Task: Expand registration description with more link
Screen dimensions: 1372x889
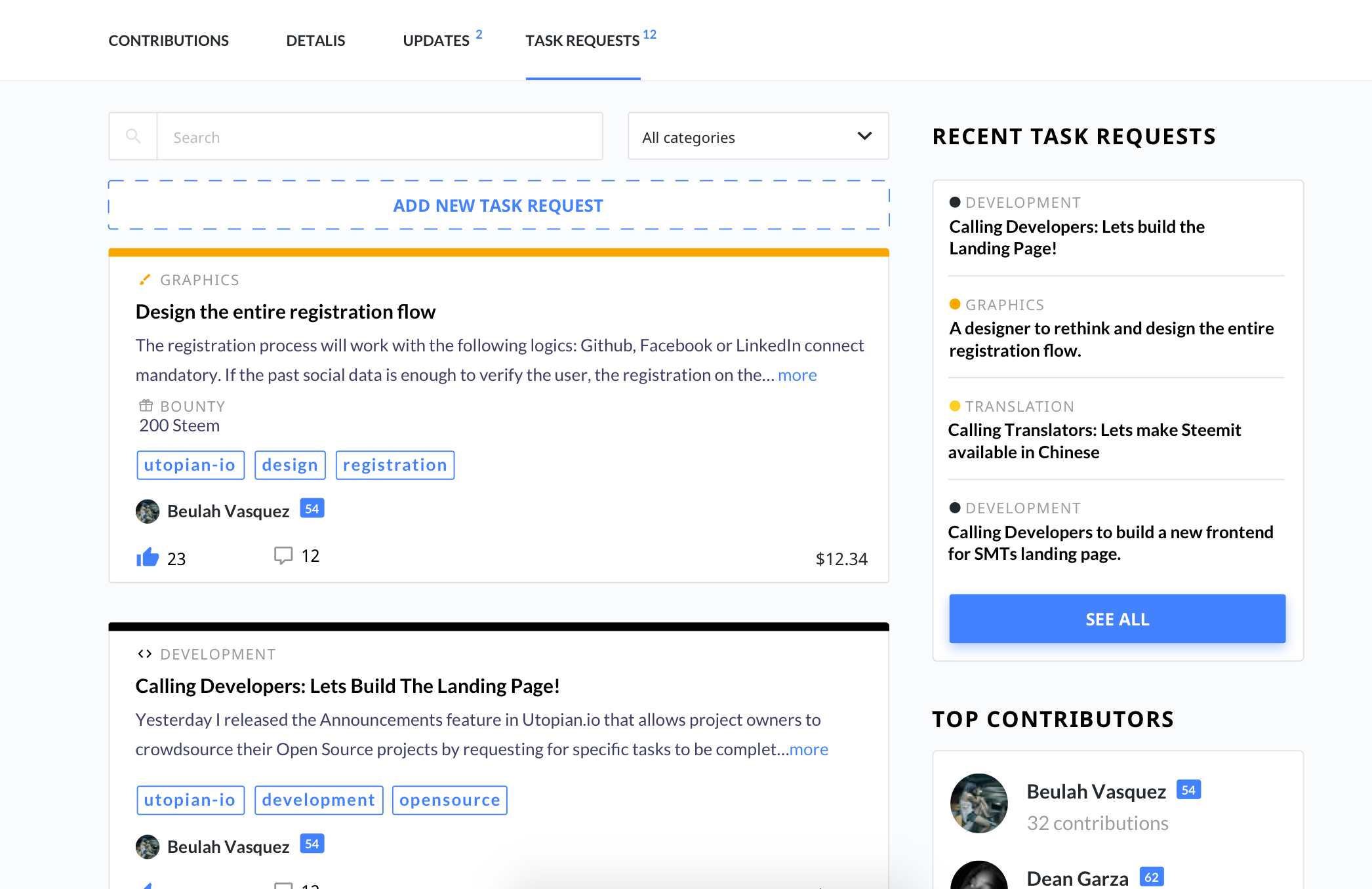Action: pyautogui.click(x=797, y=375)
